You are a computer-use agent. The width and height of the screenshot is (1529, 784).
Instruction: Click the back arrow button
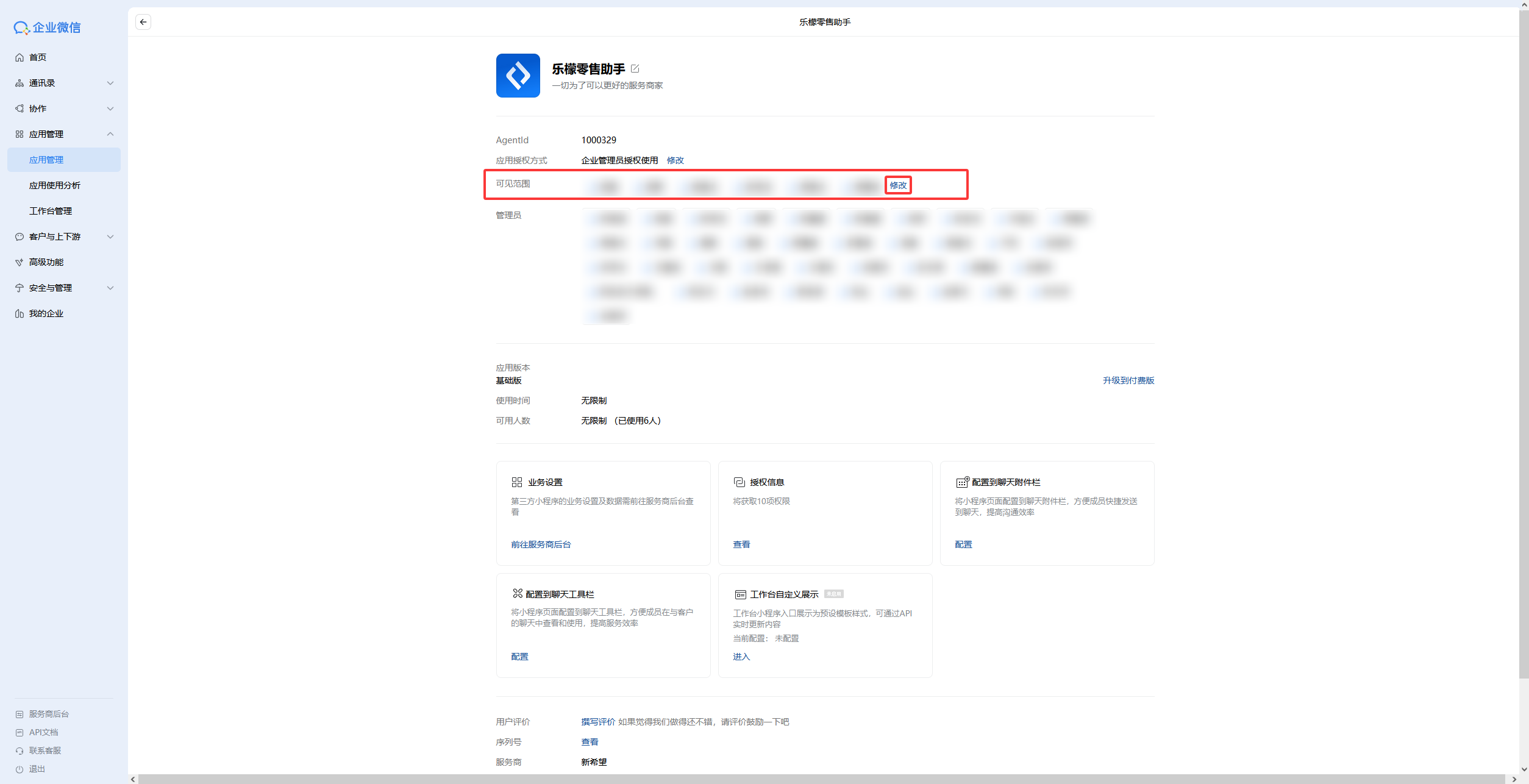click(143, 22)
